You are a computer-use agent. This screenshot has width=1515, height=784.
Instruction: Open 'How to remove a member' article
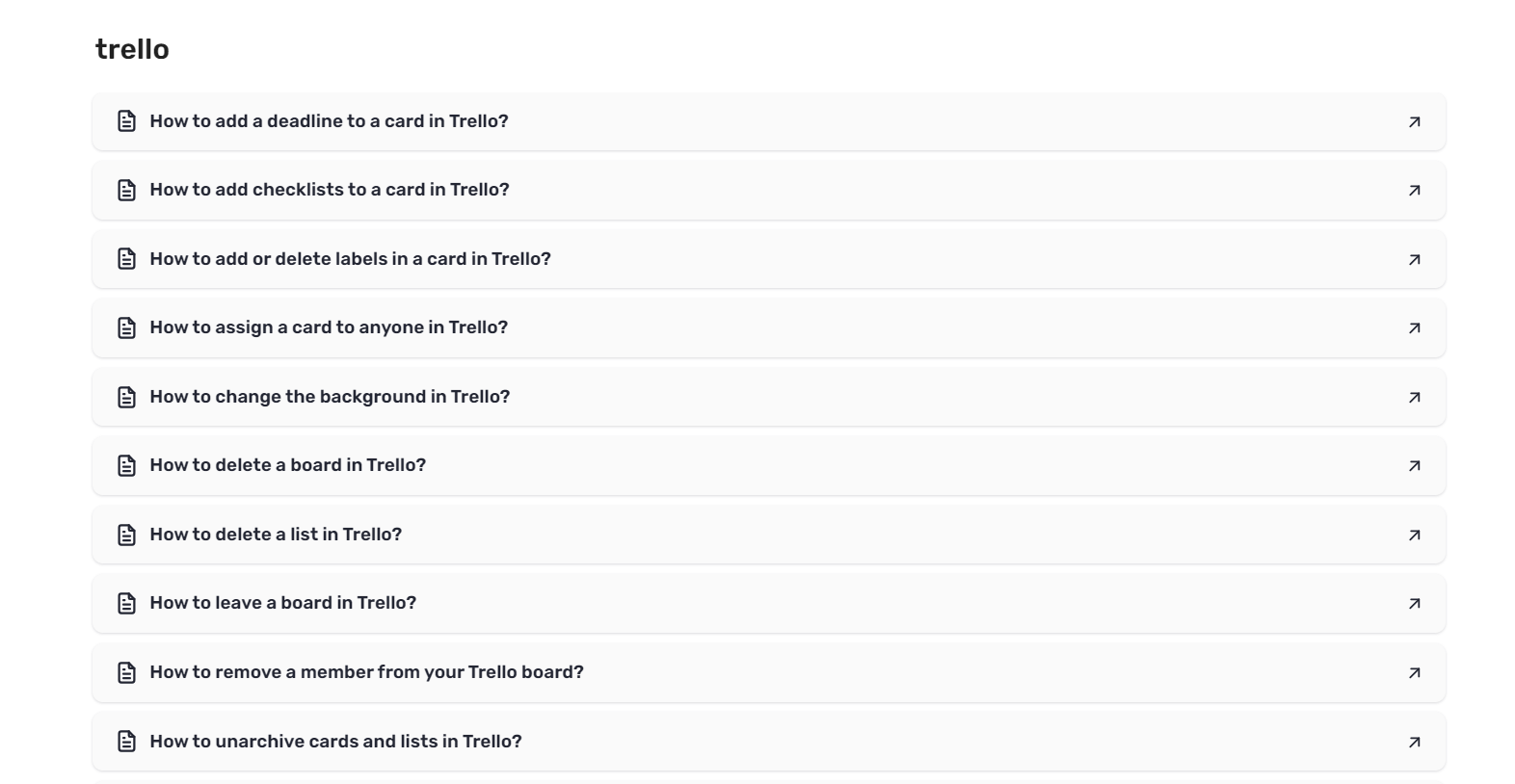coord(768,672)
